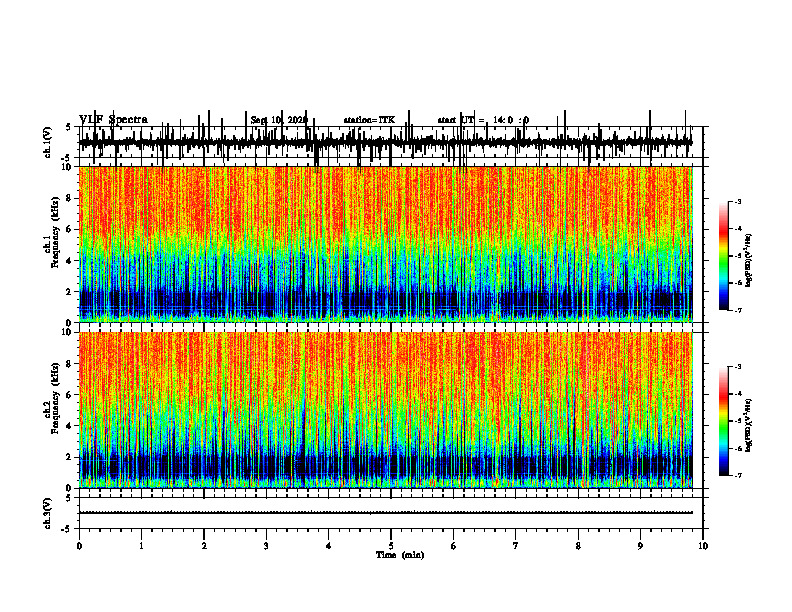This screenshot has width=792, height=612.
Task: Click the "ch.3(V)" waveform axis label
Action: [48, 513]
